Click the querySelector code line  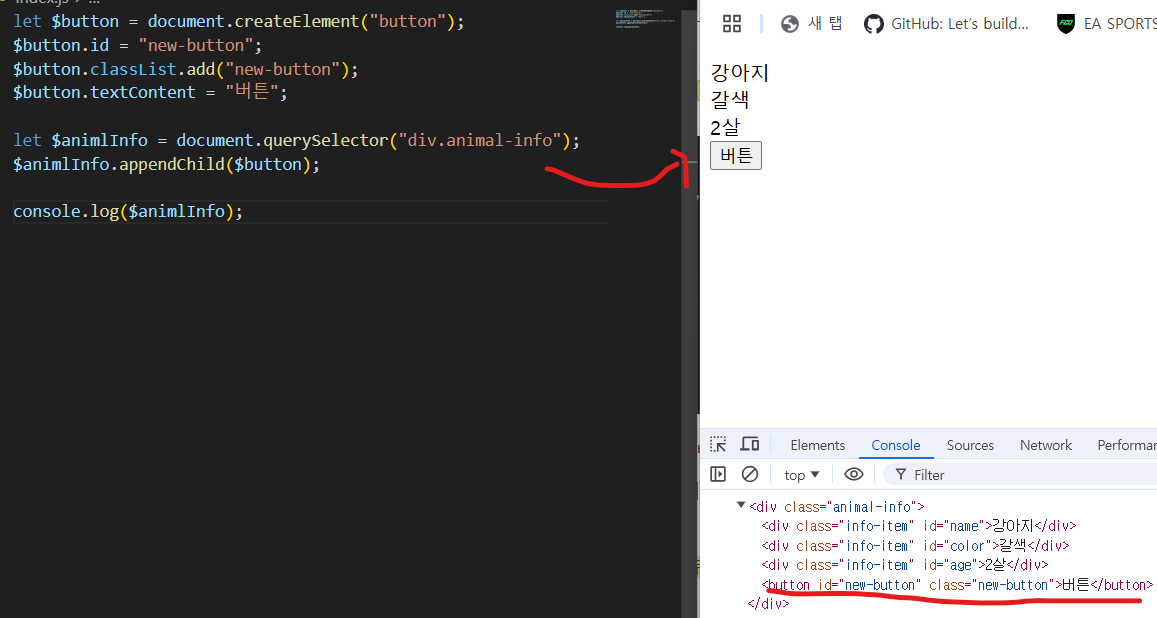click(297, 140)
